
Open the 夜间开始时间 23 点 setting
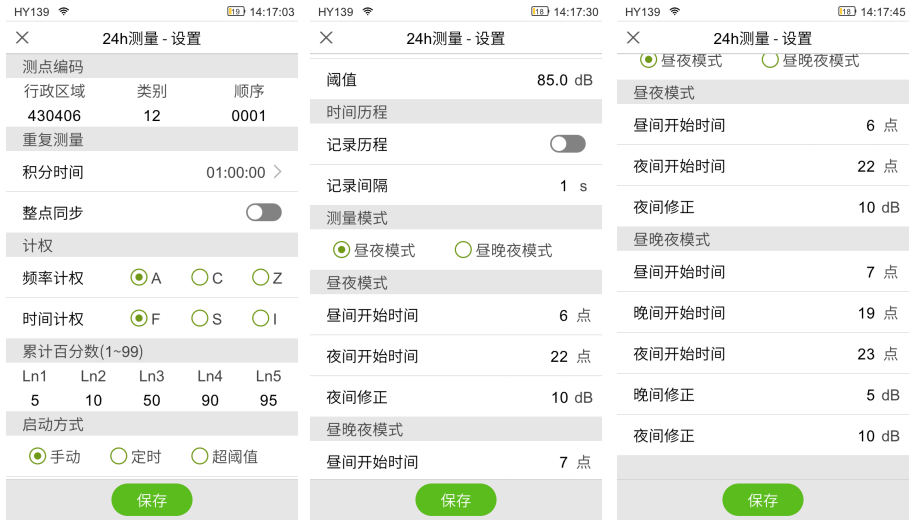pyautogui.click(x=865, y=354)
